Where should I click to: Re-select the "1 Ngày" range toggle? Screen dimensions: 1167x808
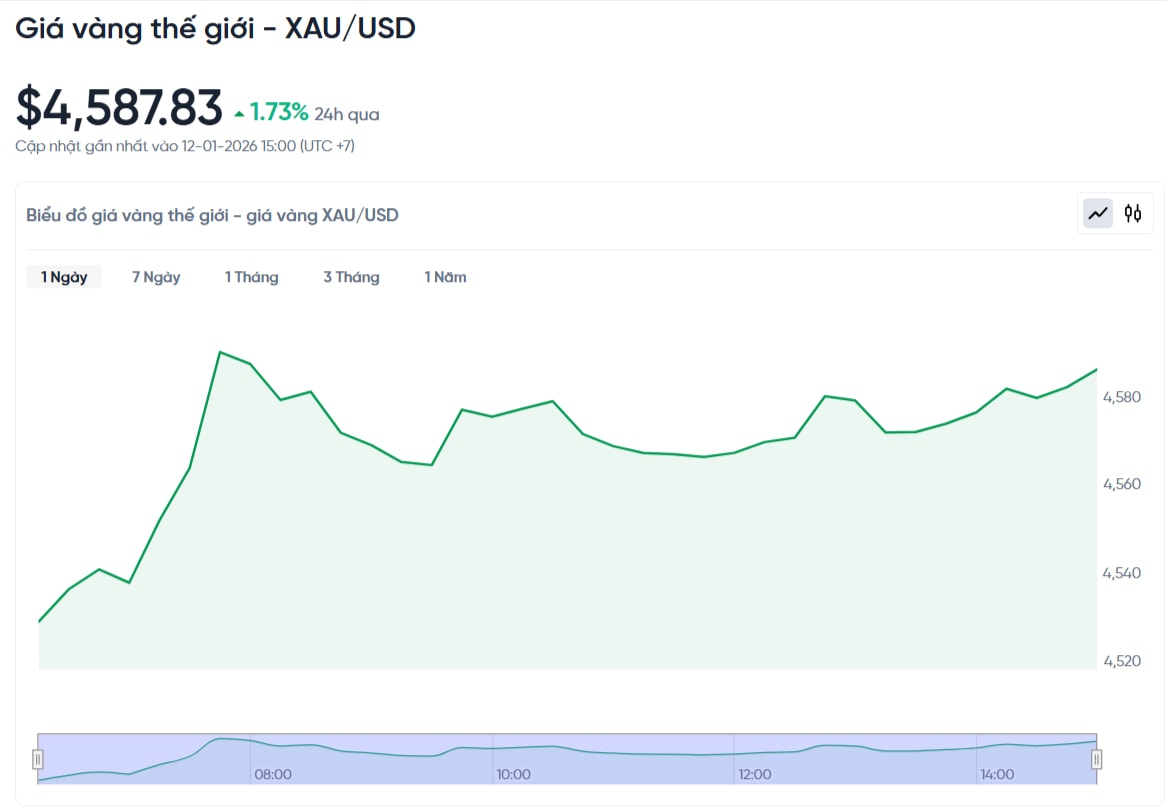click(x=64, y=276)
